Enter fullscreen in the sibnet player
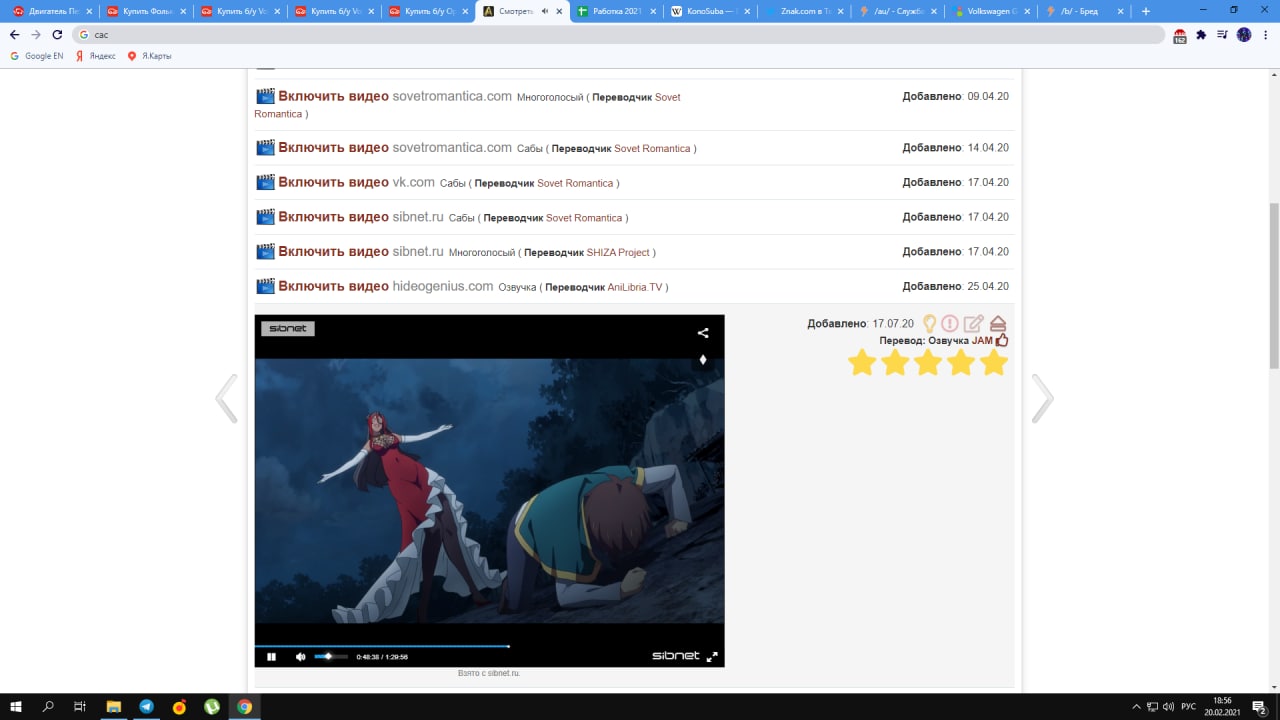Image resolution: width=1280 pixels, height=720 pixels. (x=712, y=657)
